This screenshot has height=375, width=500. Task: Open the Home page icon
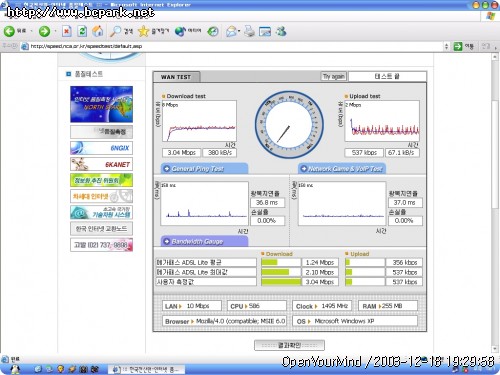click(x=98, y=31)
